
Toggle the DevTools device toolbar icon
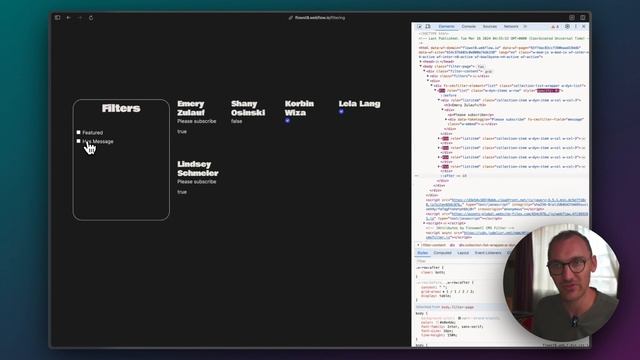[x=428, y=27]
